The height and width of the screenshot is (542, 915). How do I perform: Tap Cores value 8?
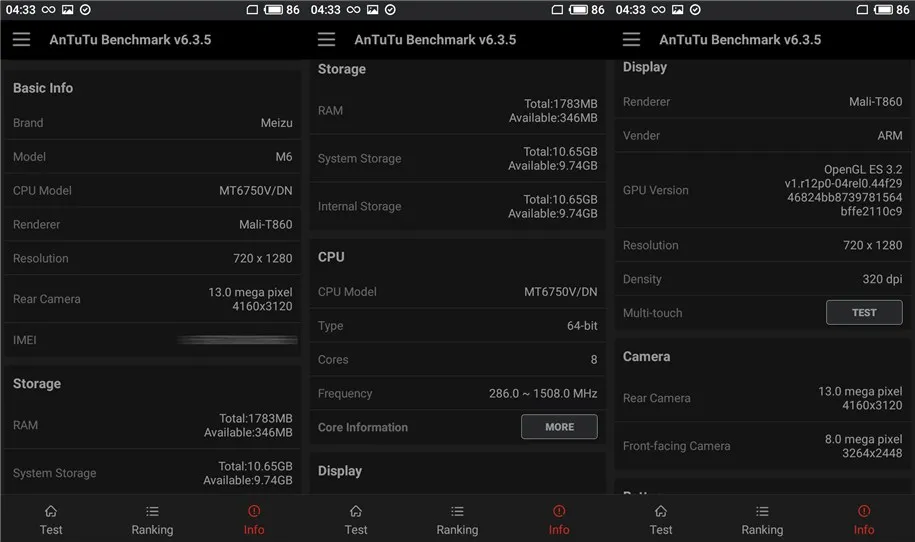click(593, 360)
